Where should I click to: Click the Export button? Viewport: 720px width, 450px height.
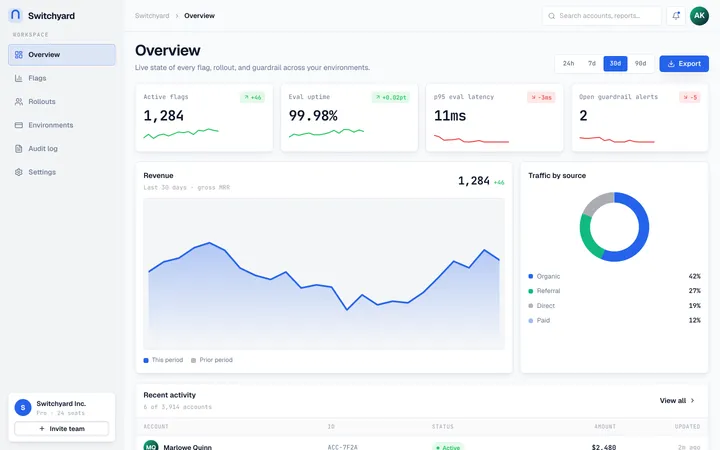pos(684,63)
